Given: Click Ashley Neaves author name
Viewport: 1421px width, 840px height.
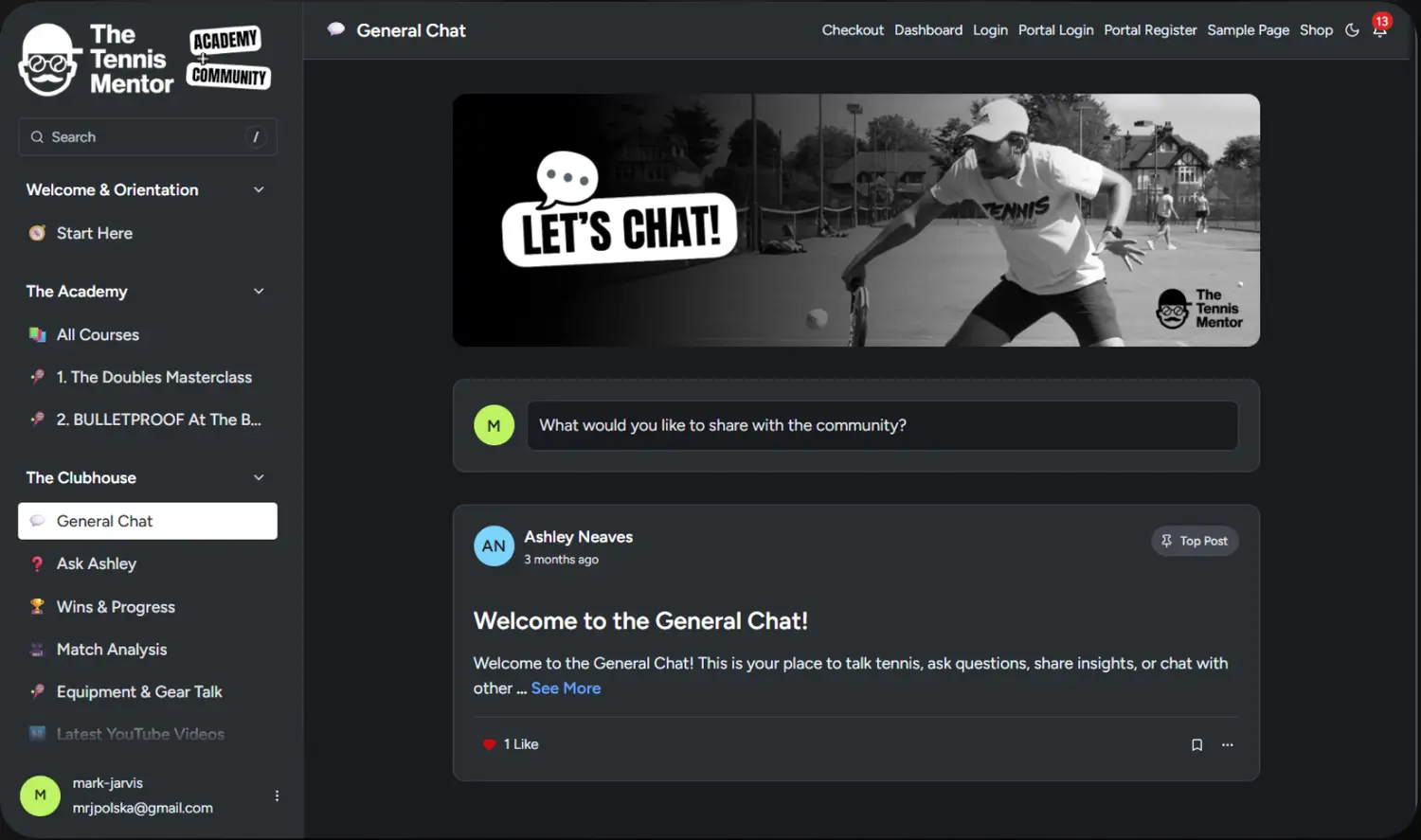Looking at the screenshot, I should click(578, 537).
